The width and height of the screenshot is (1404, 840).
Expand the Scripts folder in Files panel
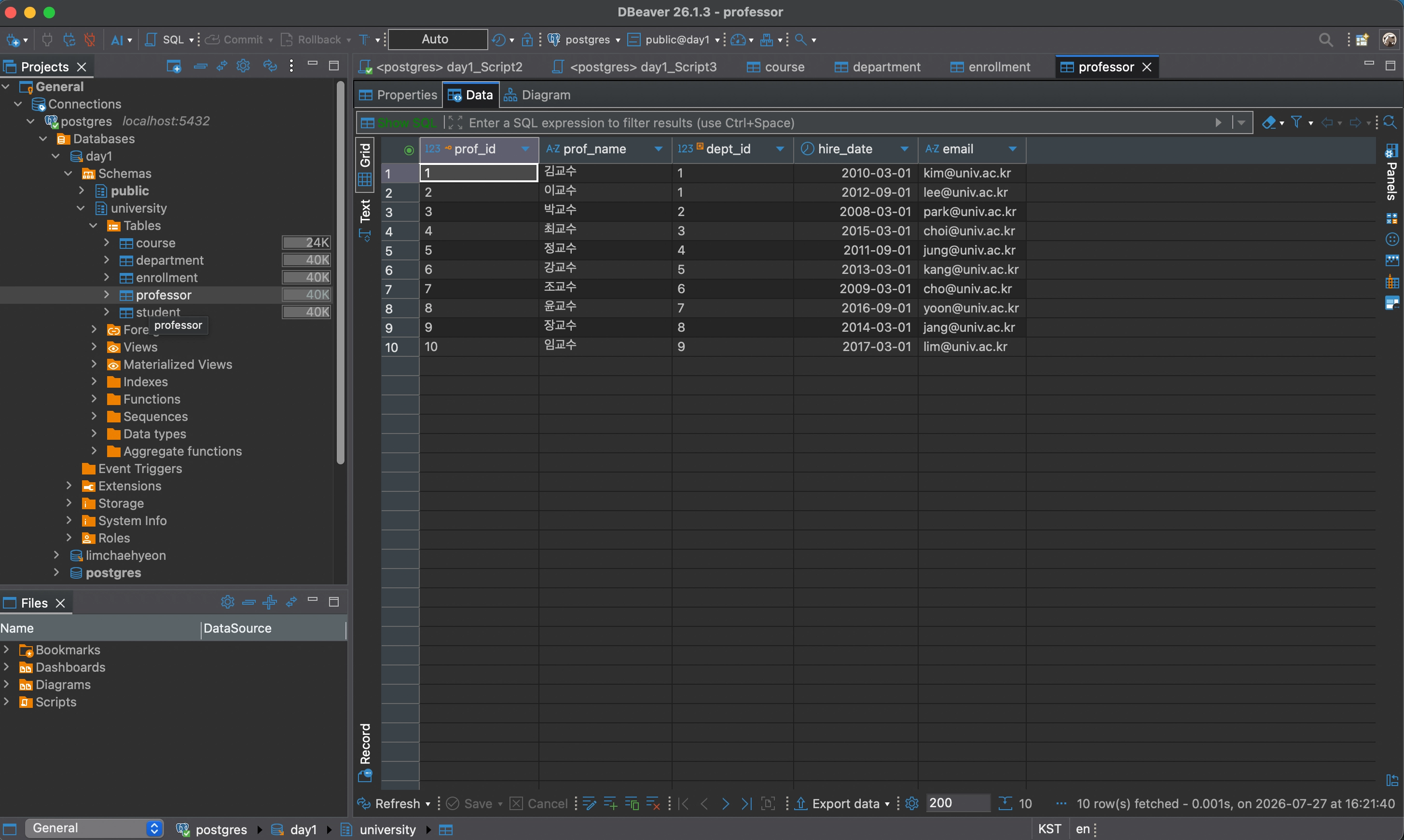[6, 702]
